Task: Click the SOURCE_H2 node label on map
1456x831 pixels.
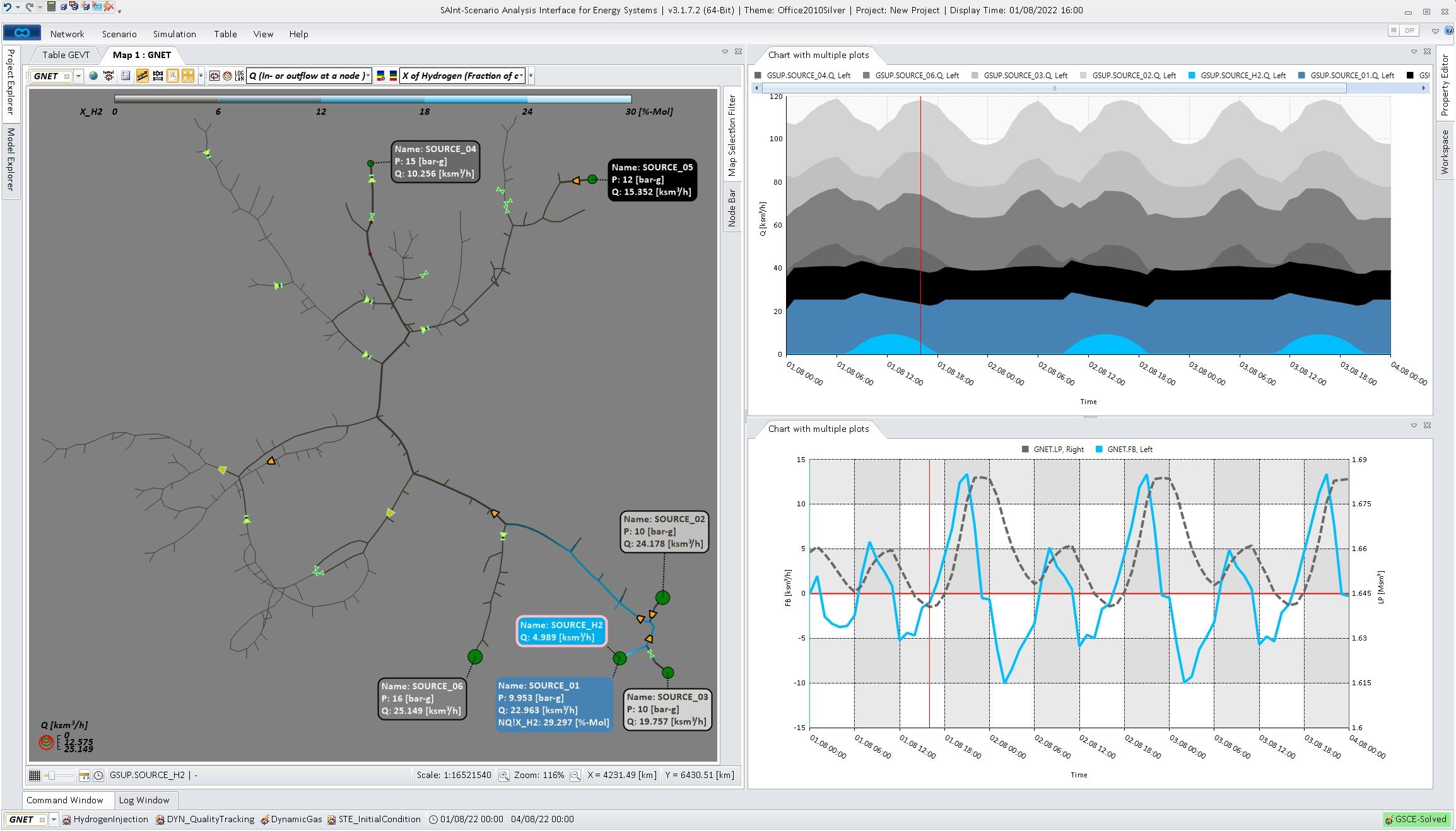Action: tap(561, 631)
